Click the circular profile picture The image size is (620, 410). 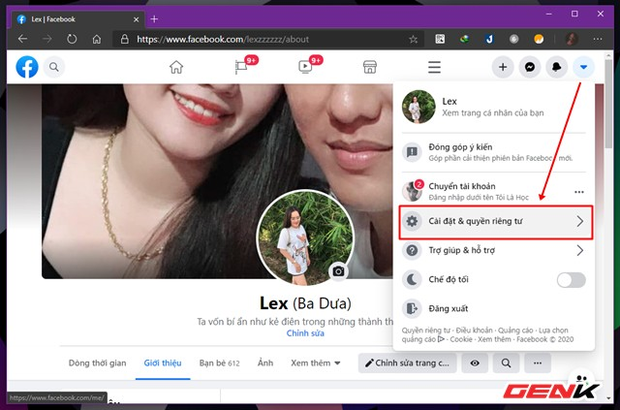click(x=305, y=237)
